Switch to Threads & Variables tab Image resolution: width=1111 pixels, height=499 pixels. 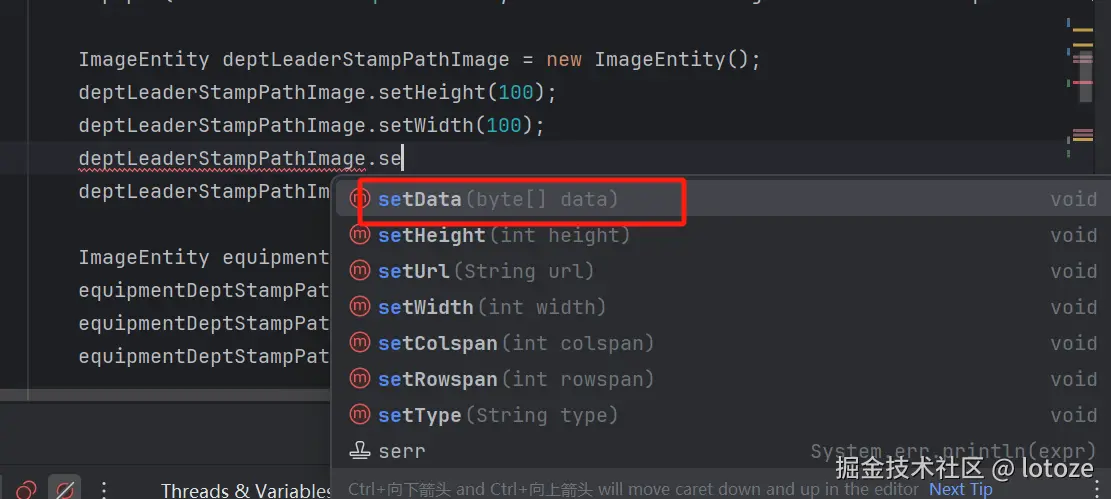click(245, 490)
